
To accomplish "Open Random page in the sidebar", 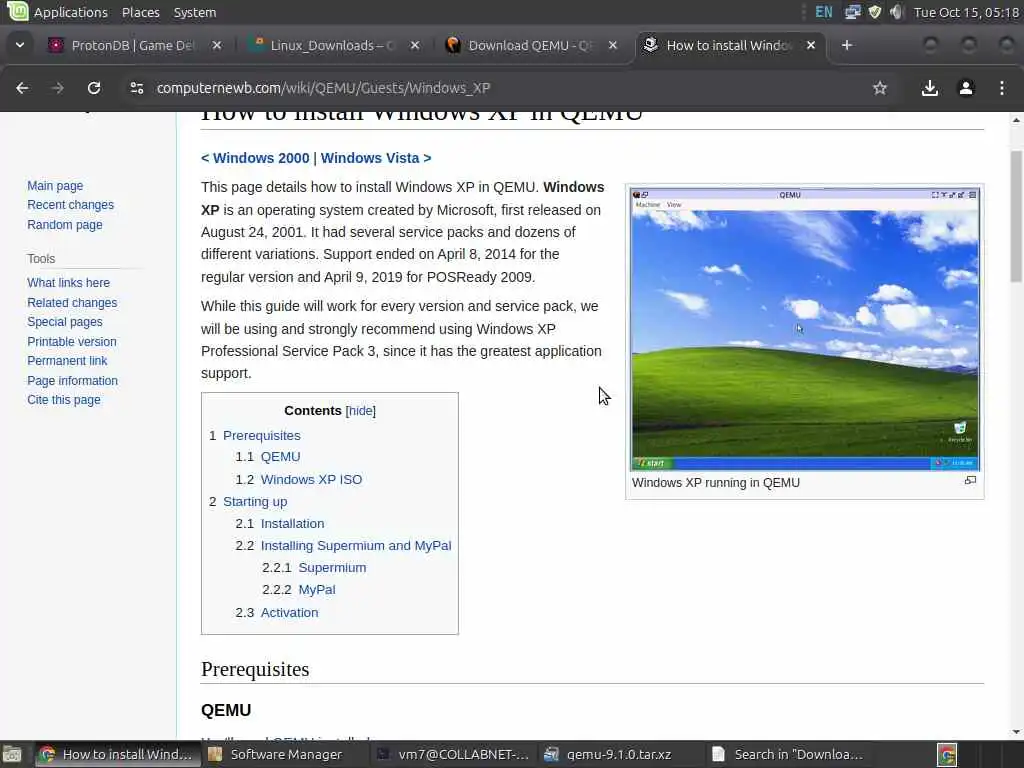I will tap(65, 225).
